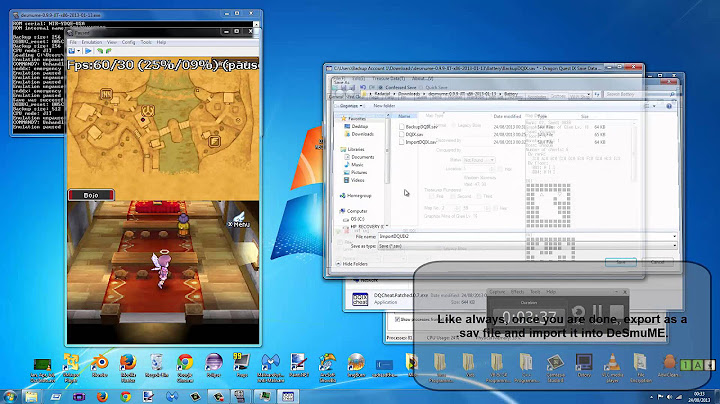Image resolution: width=720 pixels, height=404 pixels.
Task: Select OS (C:) drive in navigation pane
Action: (354, 219)
